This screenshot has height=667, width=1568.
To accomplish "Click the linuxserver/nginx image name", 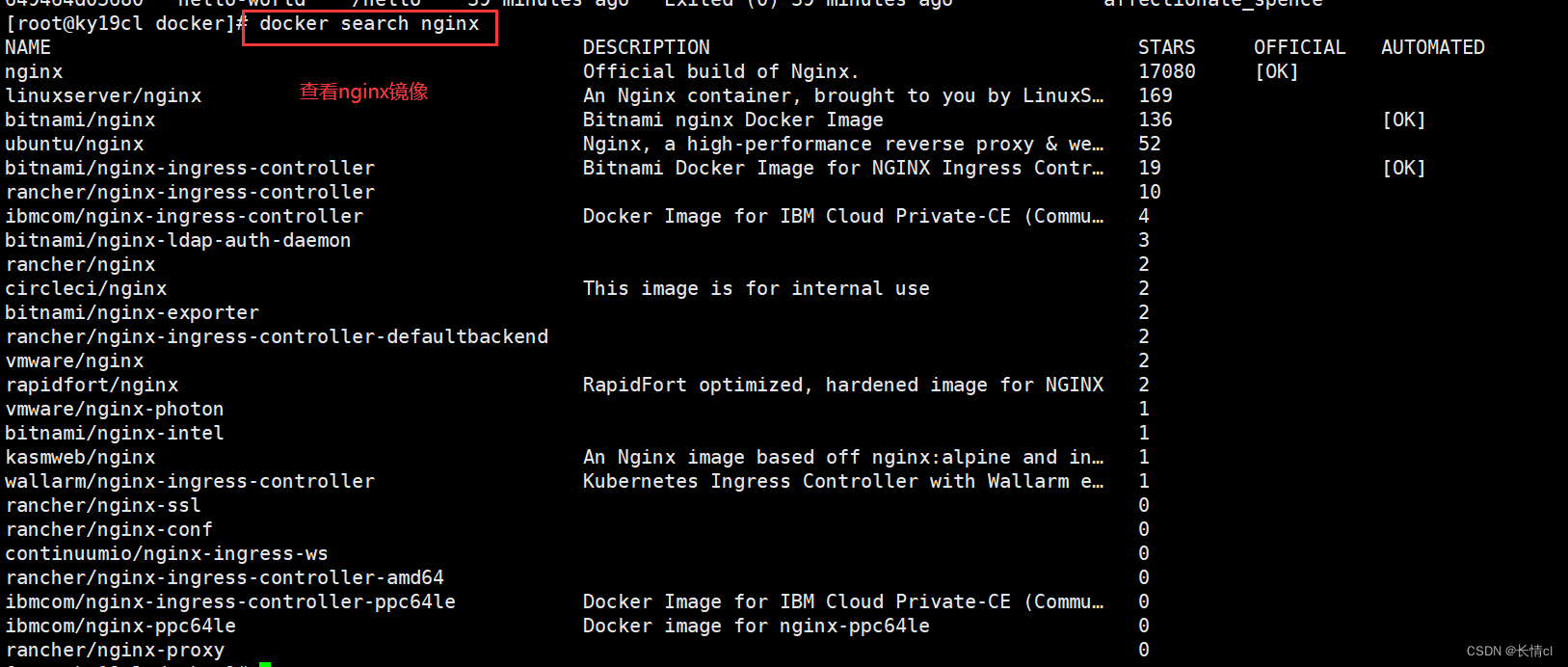I will pos(103,95).
